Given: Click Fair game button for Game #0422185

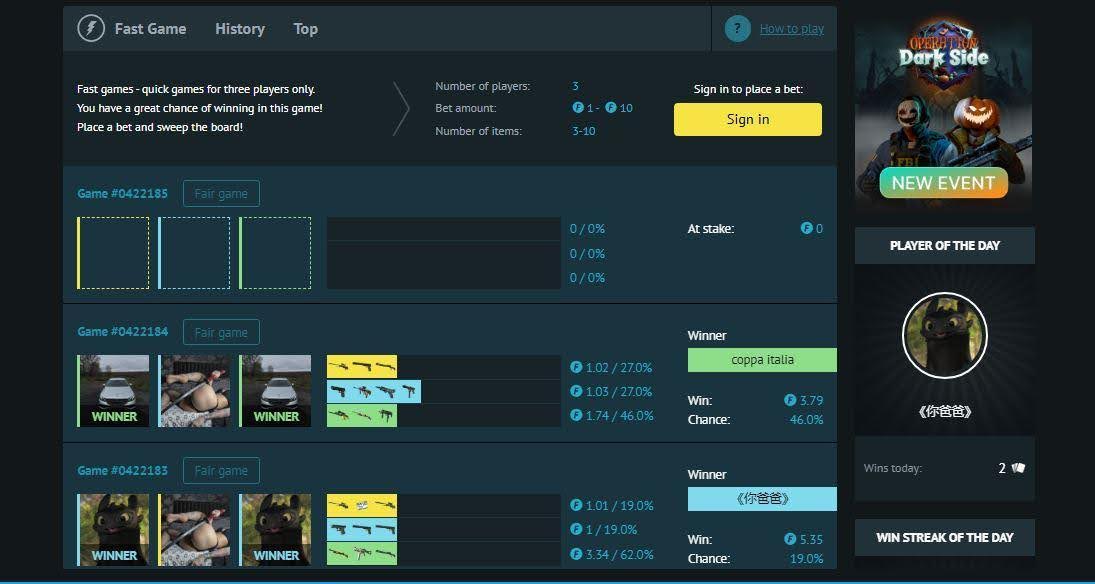Looking at the screenshot, I should (221, 194).
